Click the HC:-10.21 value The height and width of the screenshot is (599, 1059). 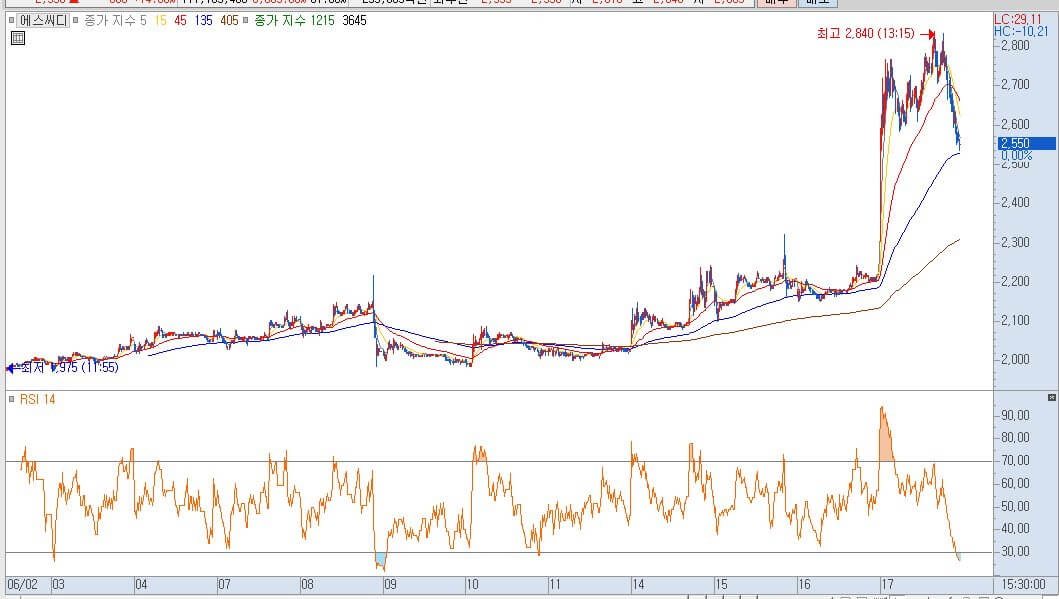click(1021, 31)
